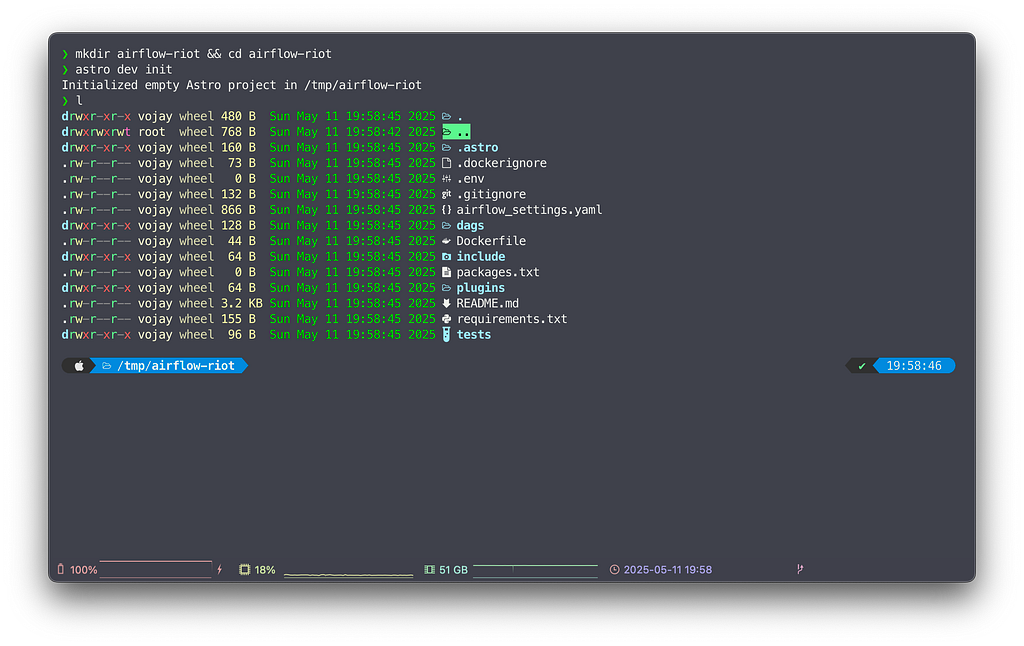Click the folder icon next to include

click(x=447, y=257)
